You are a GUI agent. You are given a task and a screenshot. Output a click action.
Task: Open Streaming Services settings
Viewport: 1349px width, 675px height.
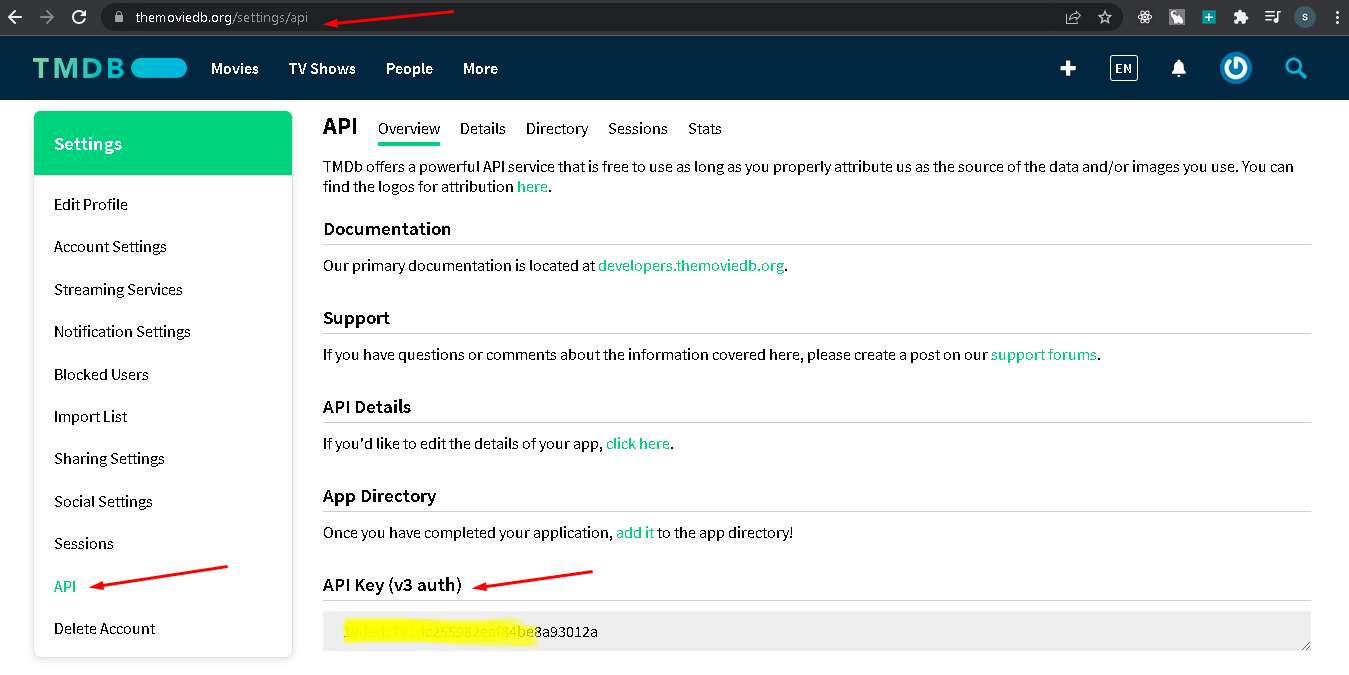(x=118, y=289)
